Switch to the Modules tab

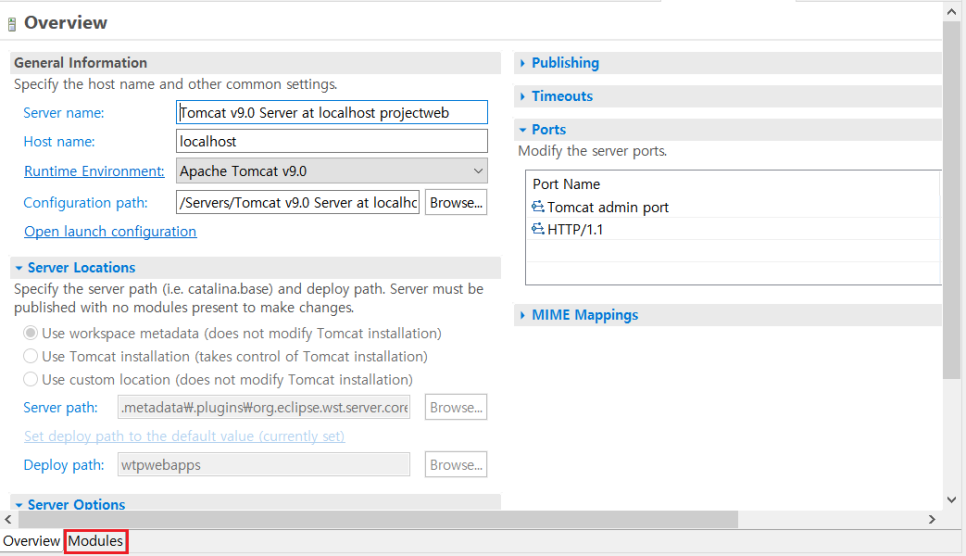click(x=95, y=541)
